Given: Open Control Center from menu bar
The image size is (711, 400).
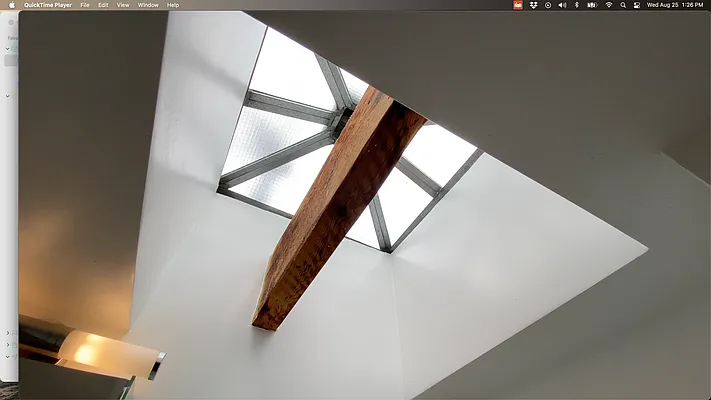Looking at the screenshot, I should tap(637, 5).
